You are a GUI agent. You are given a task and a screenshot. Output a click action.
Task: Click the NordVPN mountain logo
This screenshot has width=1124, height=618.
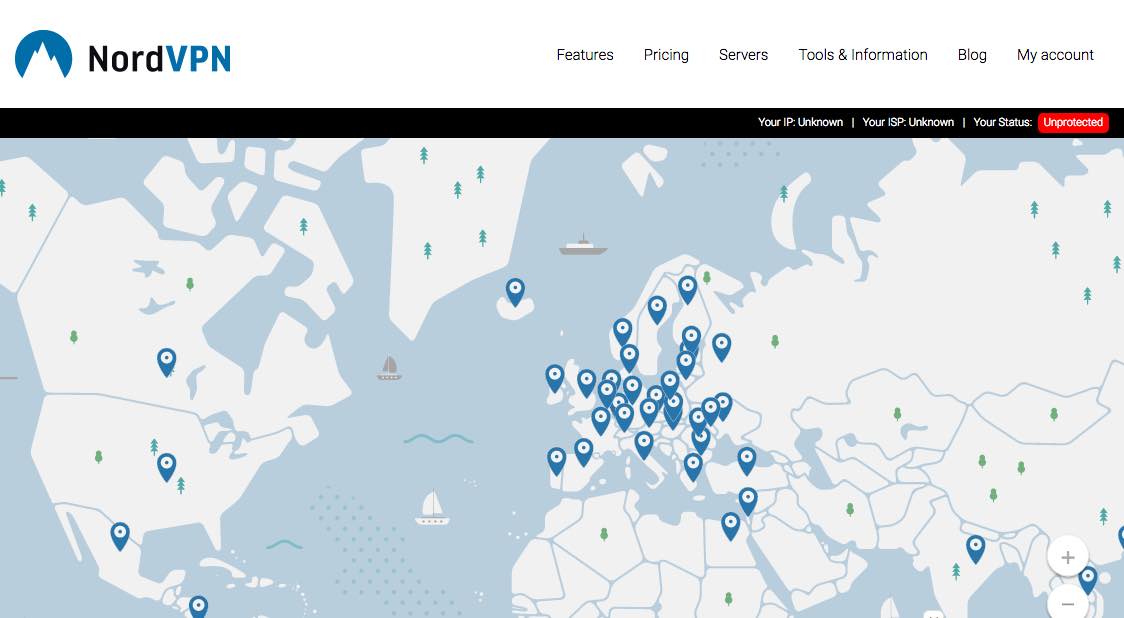[x=43, y=54]
